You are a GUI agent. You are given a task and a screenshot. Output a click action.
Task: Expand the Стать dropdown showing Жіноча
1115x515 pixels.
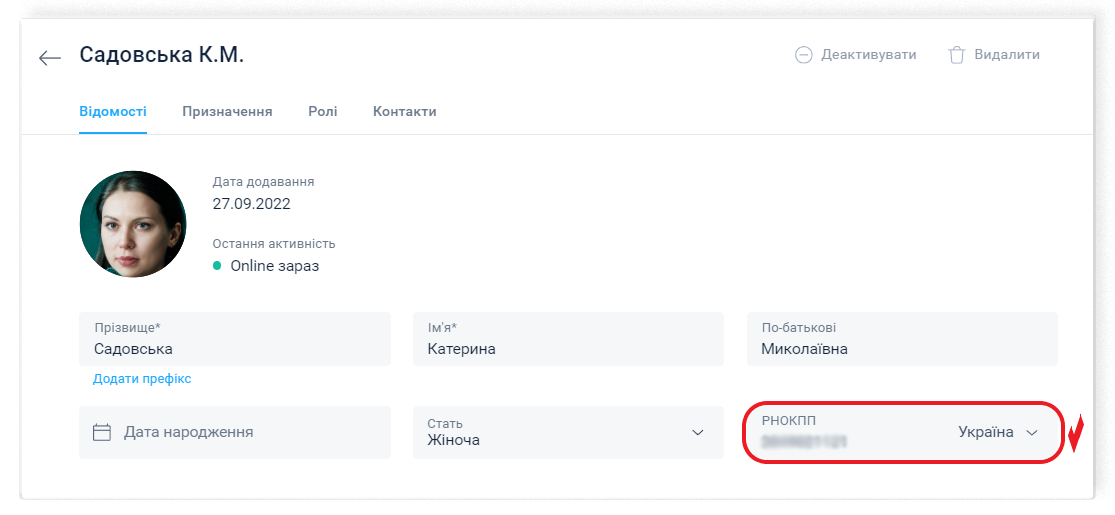coord(697,432)
